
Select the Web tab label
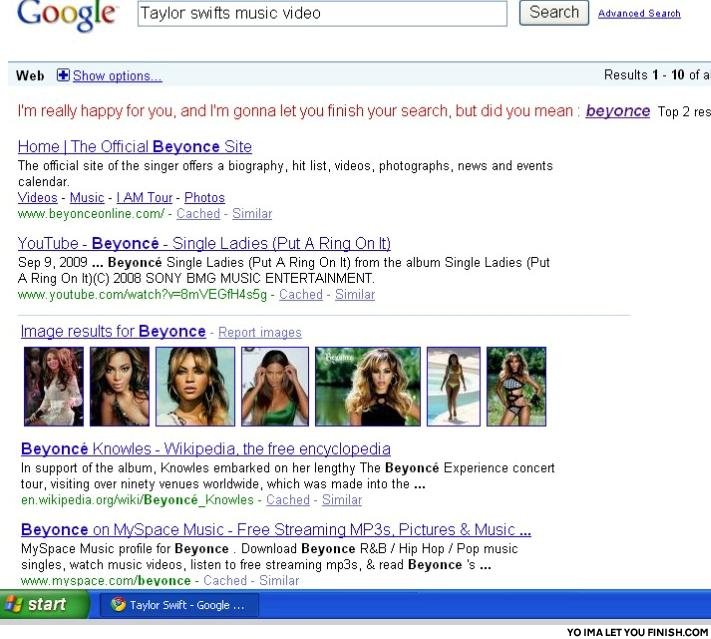coord(30,75)
